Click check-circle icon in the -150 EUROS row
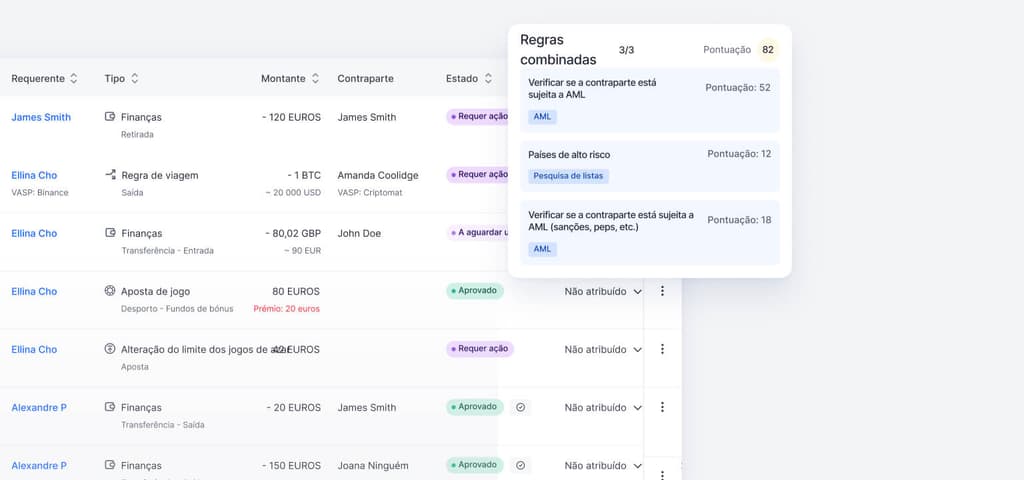The height and width of the screenshot is (480, 1024). click(520, 465)
